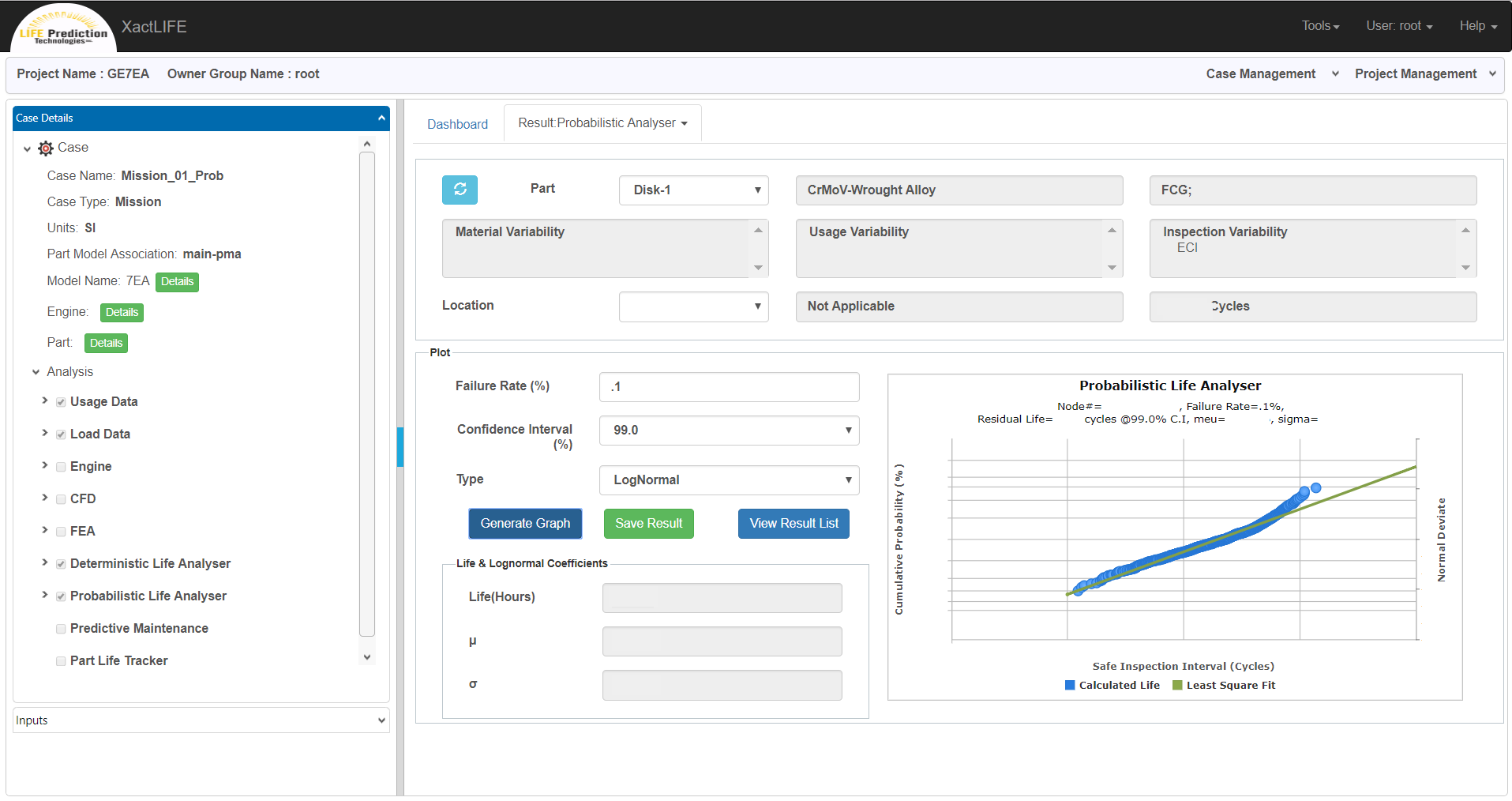Click the Generate Graph button

(525, 524)
